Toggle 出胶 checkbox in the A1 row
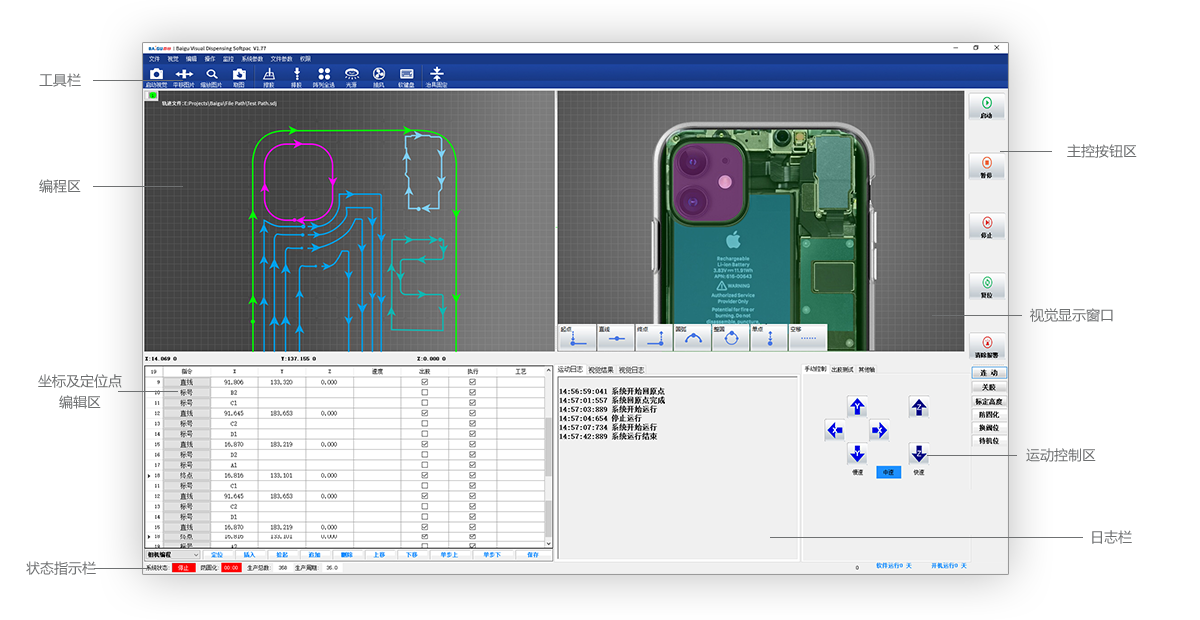This screenshot has width=1200, height=620. 425,465
